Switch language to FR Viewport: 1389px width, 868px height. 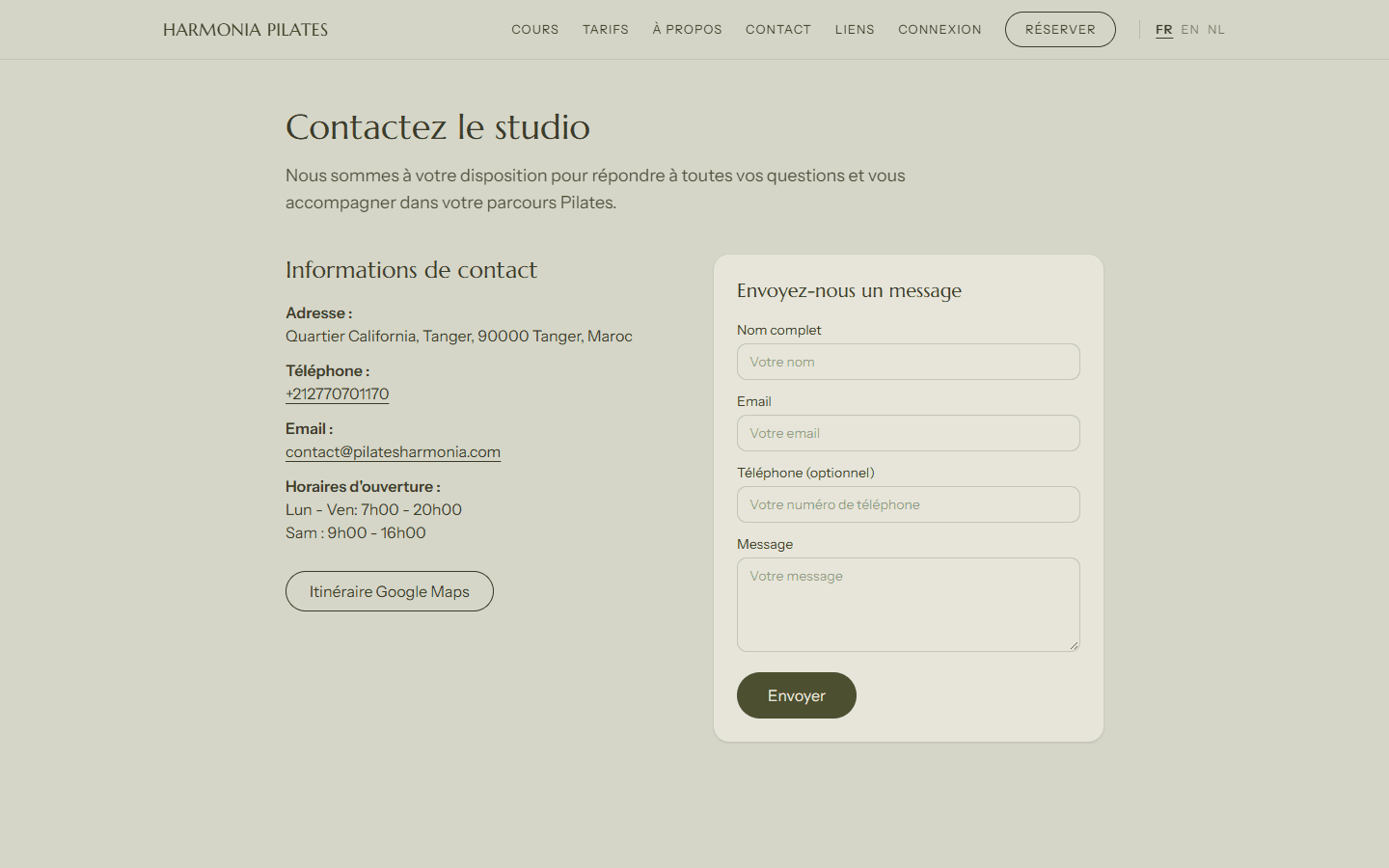tap(1164, 30)
